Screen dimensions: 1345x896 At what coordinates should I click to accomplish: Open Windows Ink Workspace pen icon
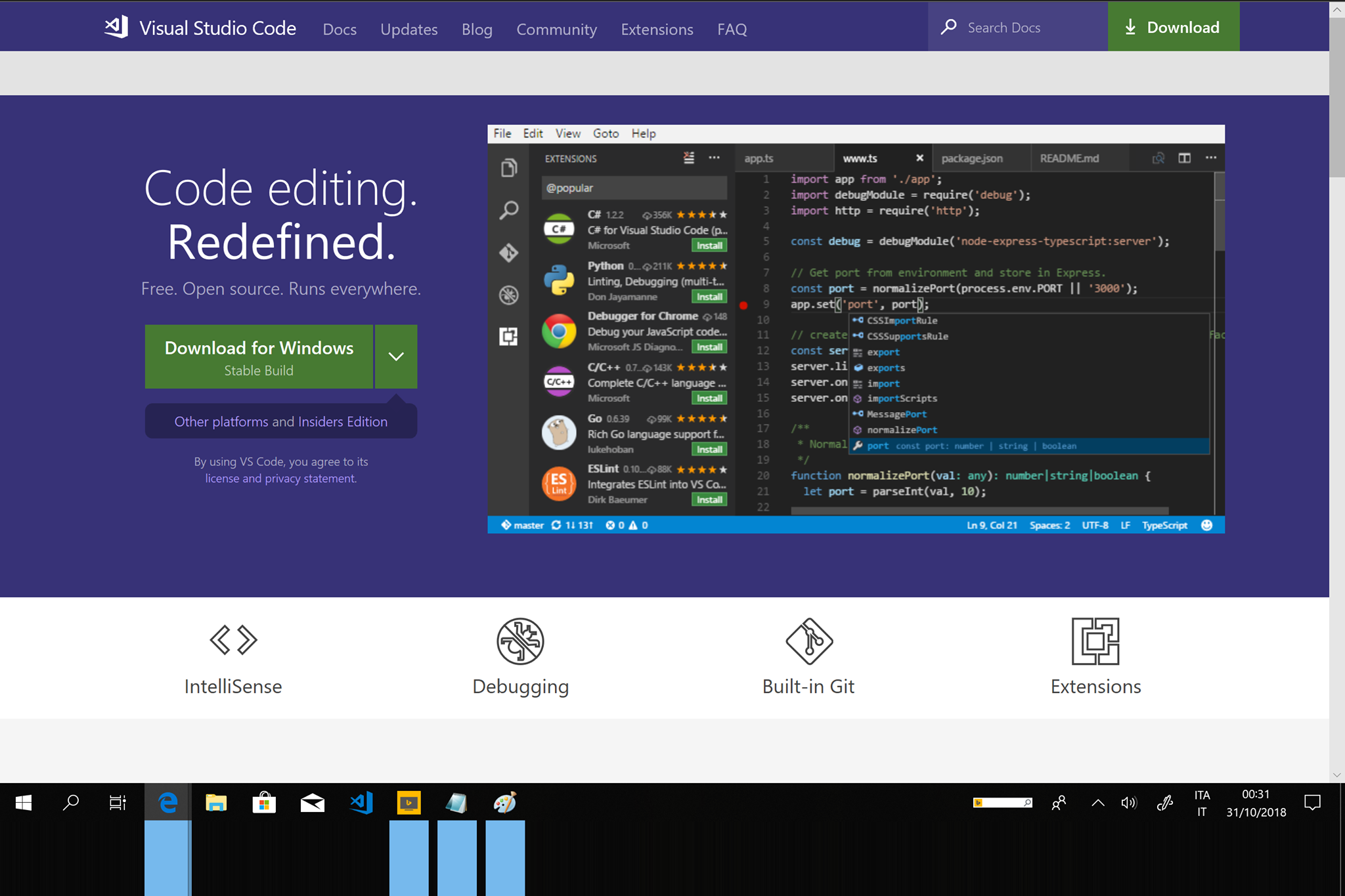point(1165,803)
